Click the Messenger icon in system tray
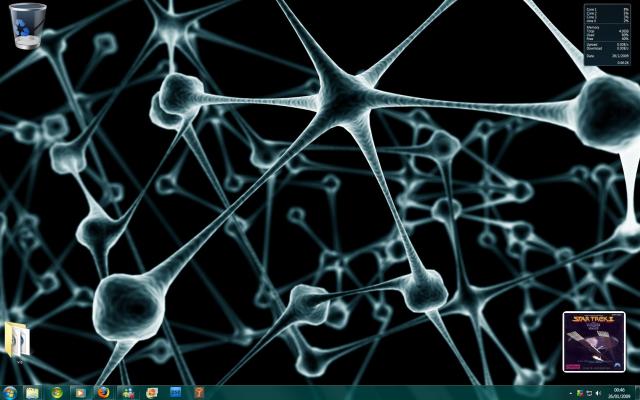 pos(580,393)
